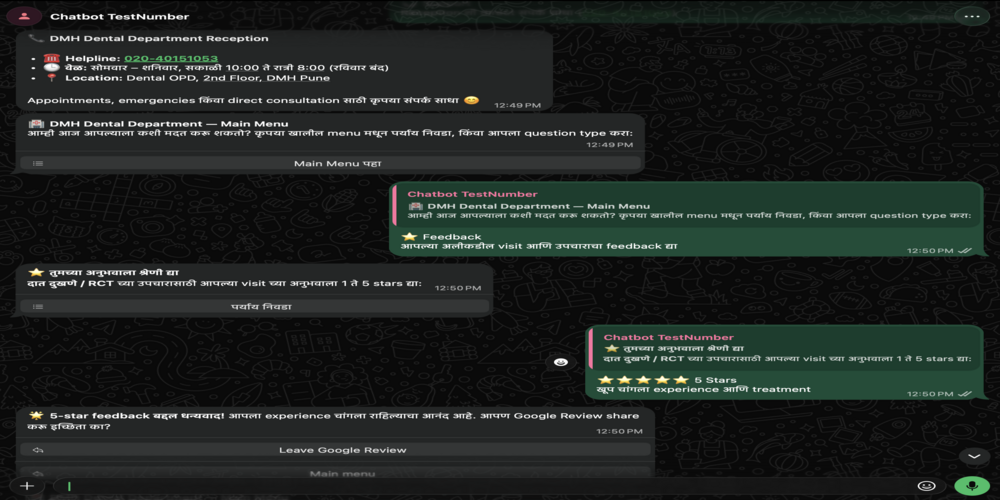Open the attachment plus icon
The width and height of the screenshot is (1000, 500).
coord(27,486)
